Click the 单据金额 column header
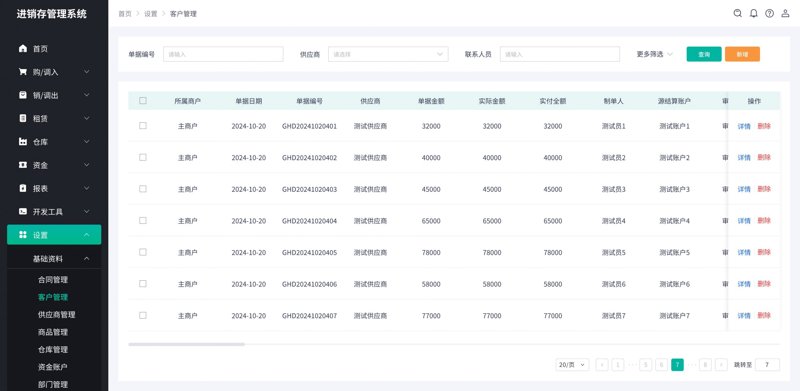 point(431,101)
